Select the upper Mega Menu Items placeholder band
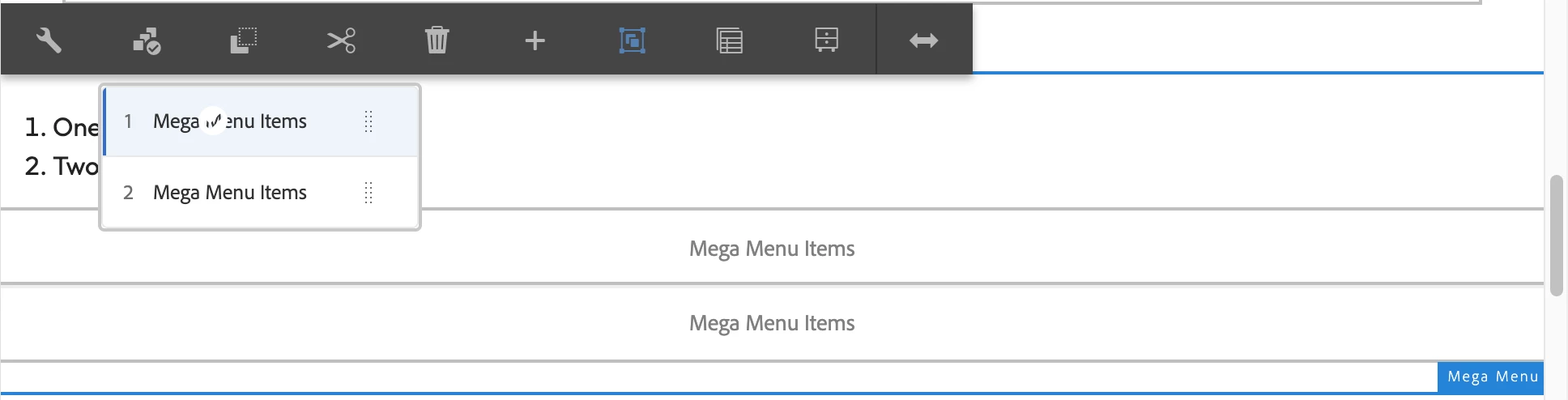 (x=772, y=248)
